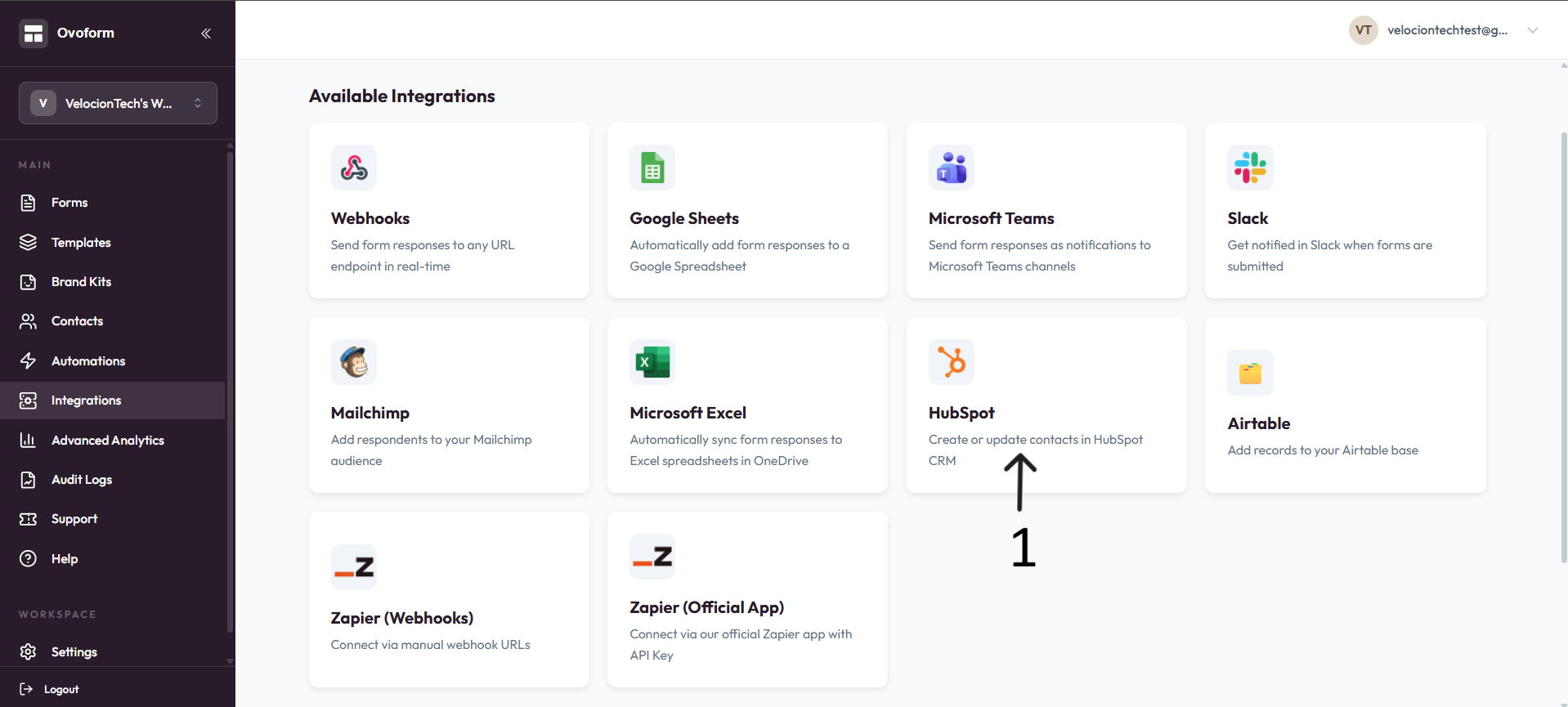This screenshot has height=707, width=1568.
Task: Select the Google Sheets card title
Action: tap(684, 218)
